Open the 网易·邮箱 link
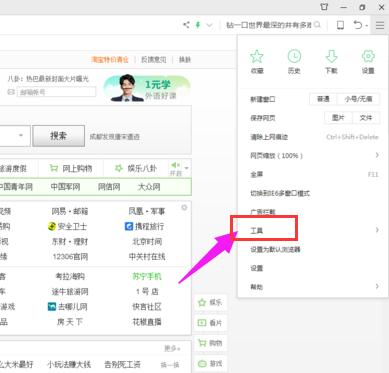389x373 pixels. (70, 211)
